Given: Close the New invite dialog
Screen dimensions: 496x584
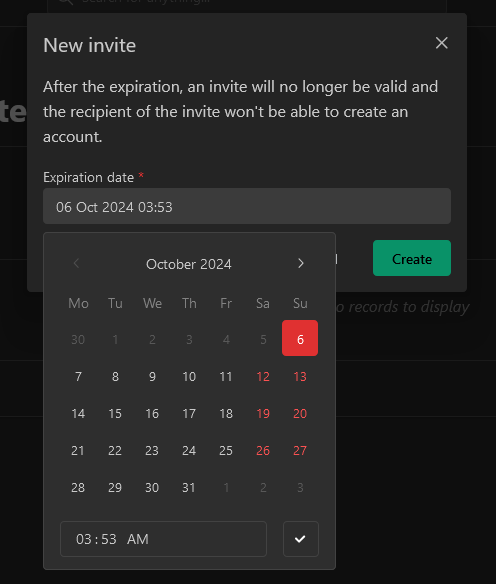Looking at the screenshot, I should click(x=442, y=43).
